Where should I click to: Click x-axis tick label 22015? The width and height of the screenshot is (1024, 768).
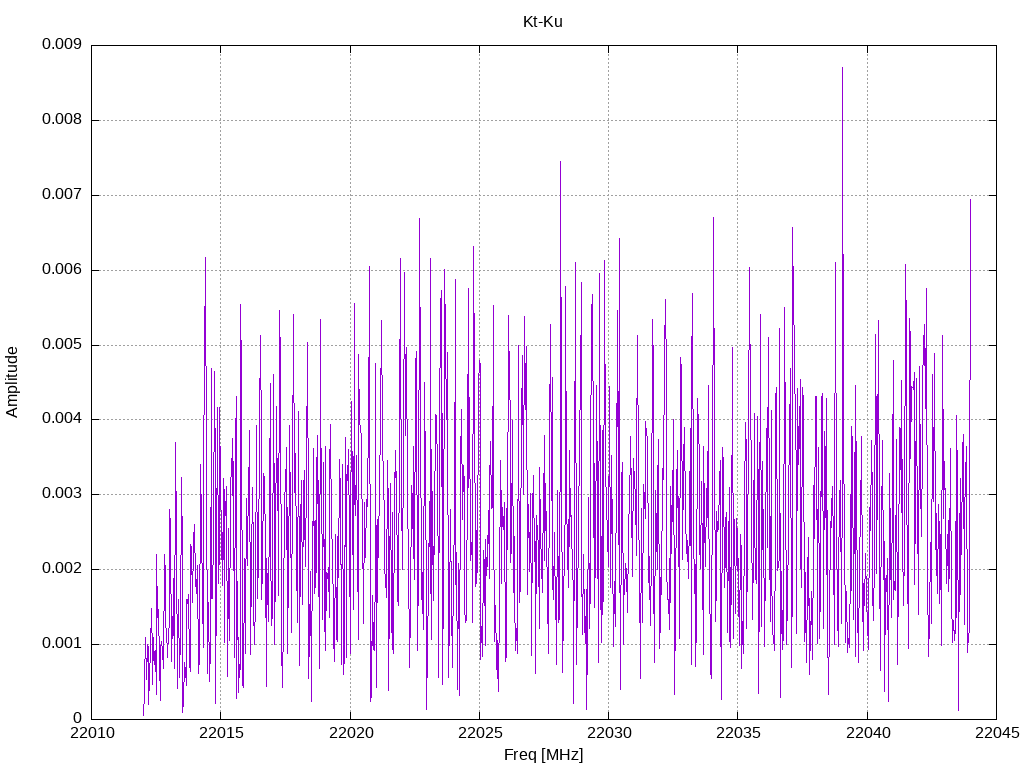[221, 733]
